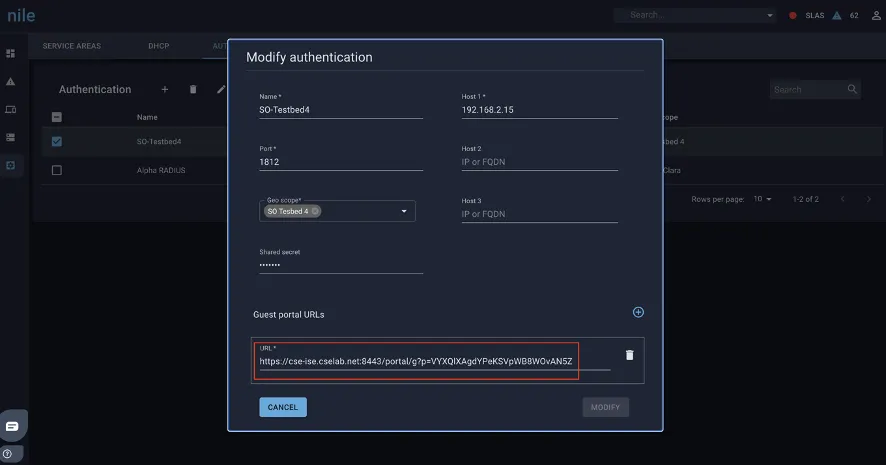Open the help question mark icon
Viewport: 886px width, 466px height.
pyautogui.click(x=7, y=454)
